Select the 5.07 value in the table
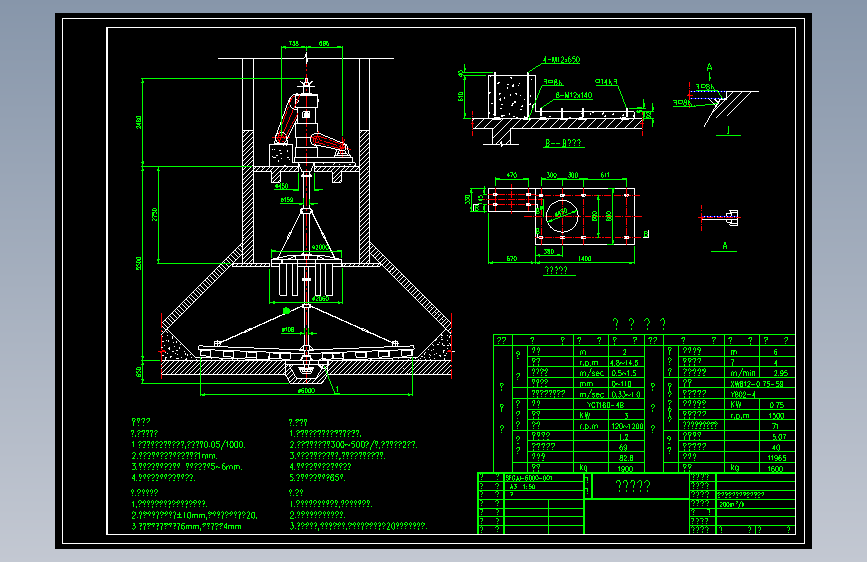The width and height of the screenshot is (867, 562). (779, 437)
